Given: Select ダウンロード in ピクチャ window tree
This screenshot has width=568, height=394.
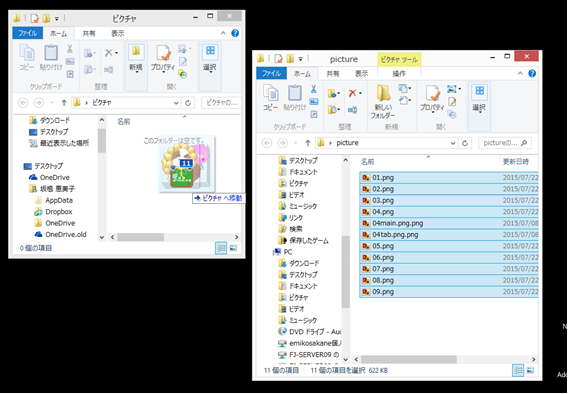Looking at the screenshot, I should [50, 120].
